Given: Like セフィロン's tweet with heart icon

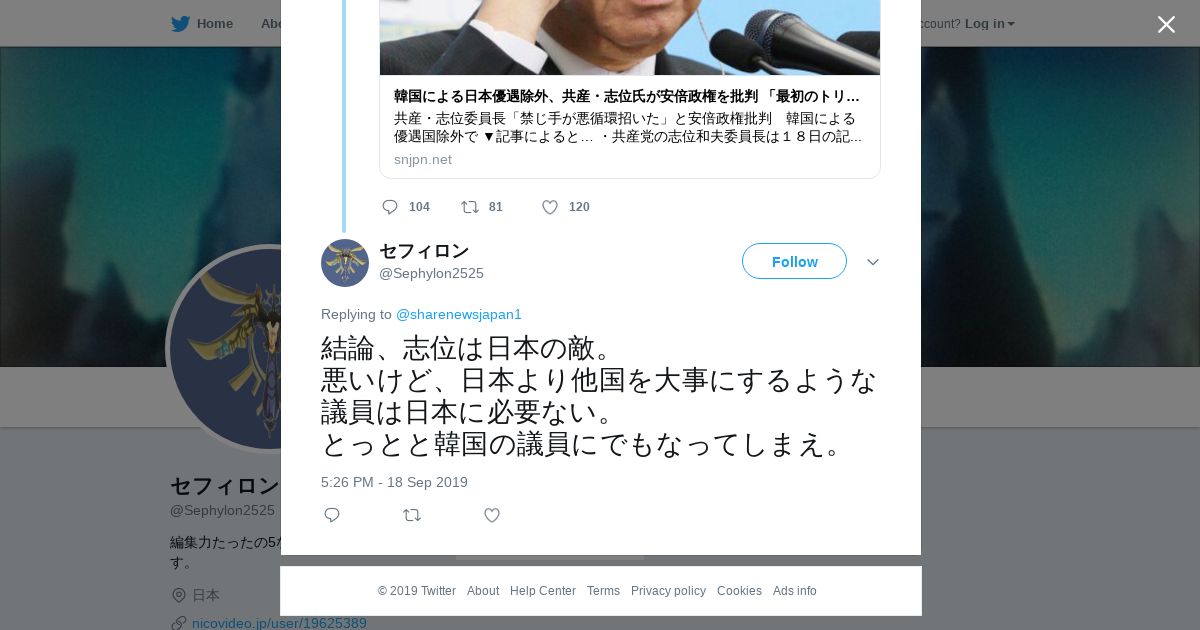Looking at the screenshot, I should pyautogui.click(x=492, y=515).
